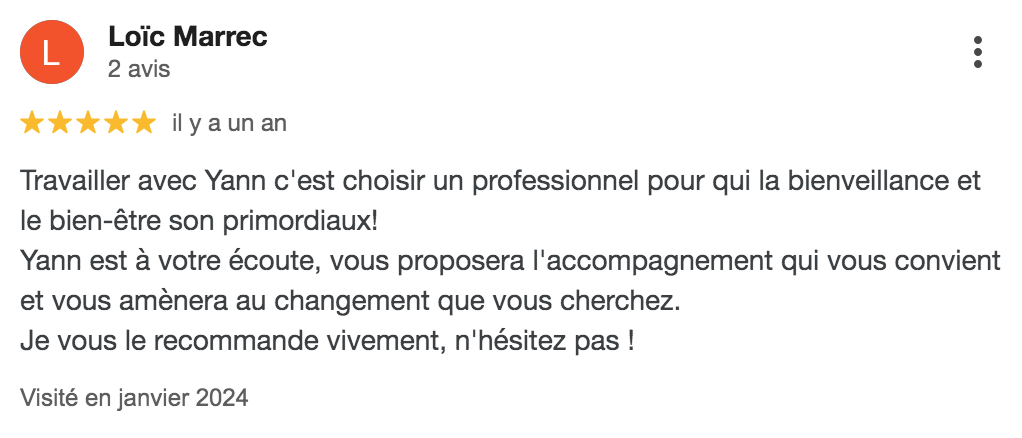Click the 'il y a un an' timestamp
Viewport: 1022px width, 438px height.
coord(229,123)
